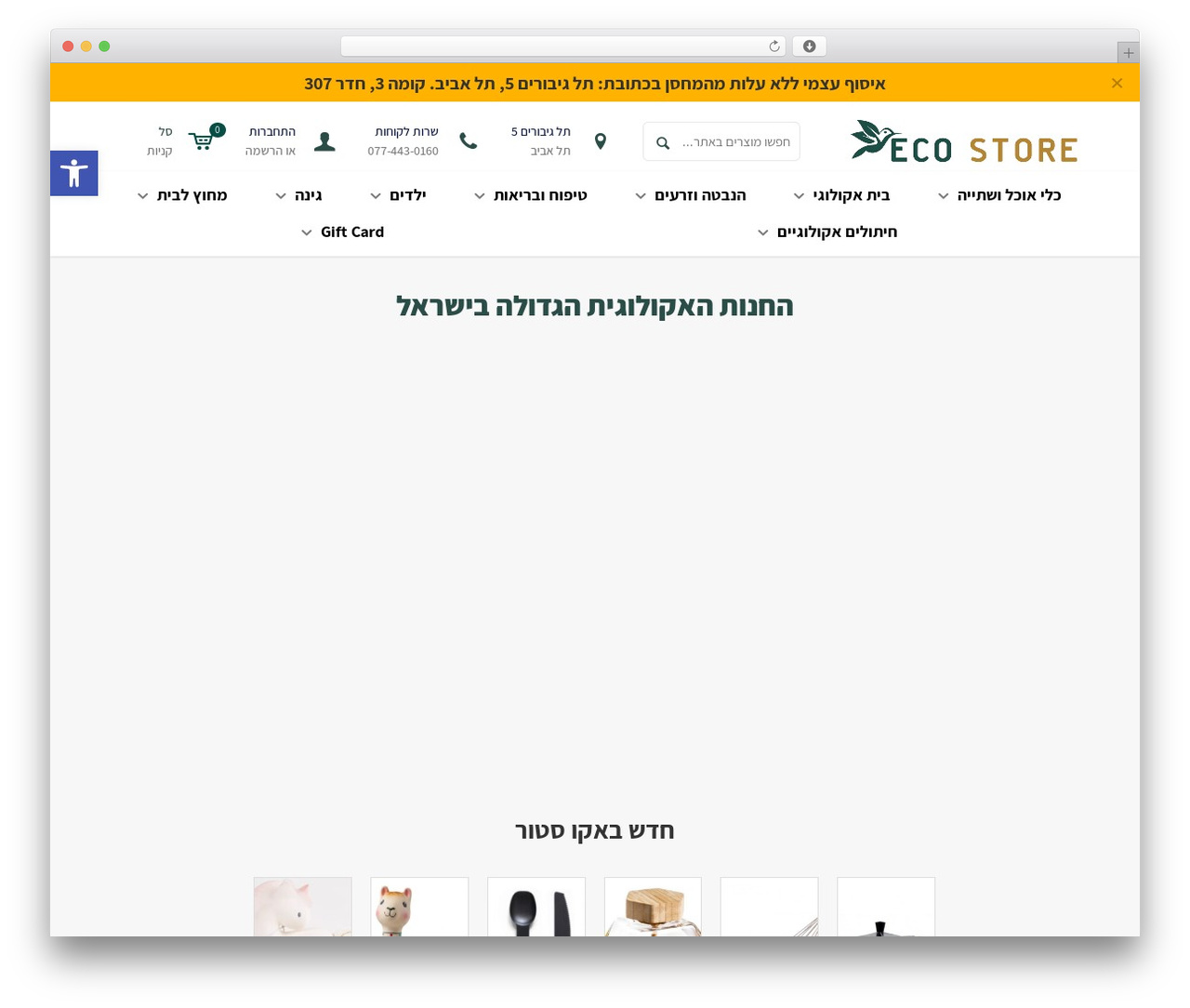
Task: Click the חדש באקו סטור section heading
Action: (595, 830)
